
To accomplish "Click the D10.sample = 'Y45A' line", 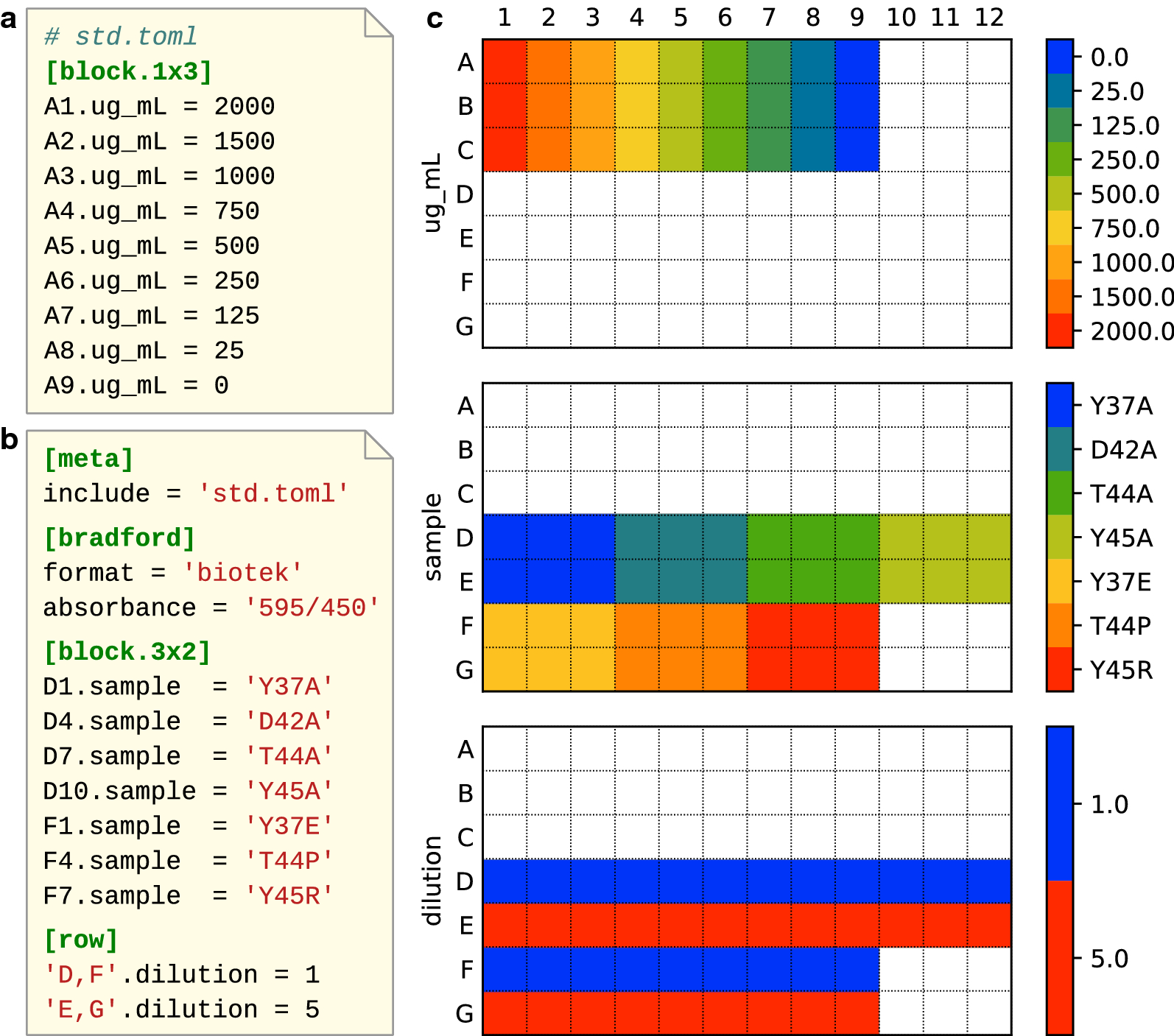I will point(189,790).
